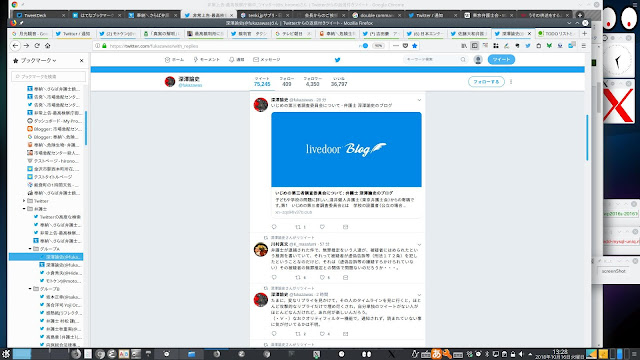Open the Firefox hamburger menu
The image size is (640, 360).
click(x=584, y=46)
